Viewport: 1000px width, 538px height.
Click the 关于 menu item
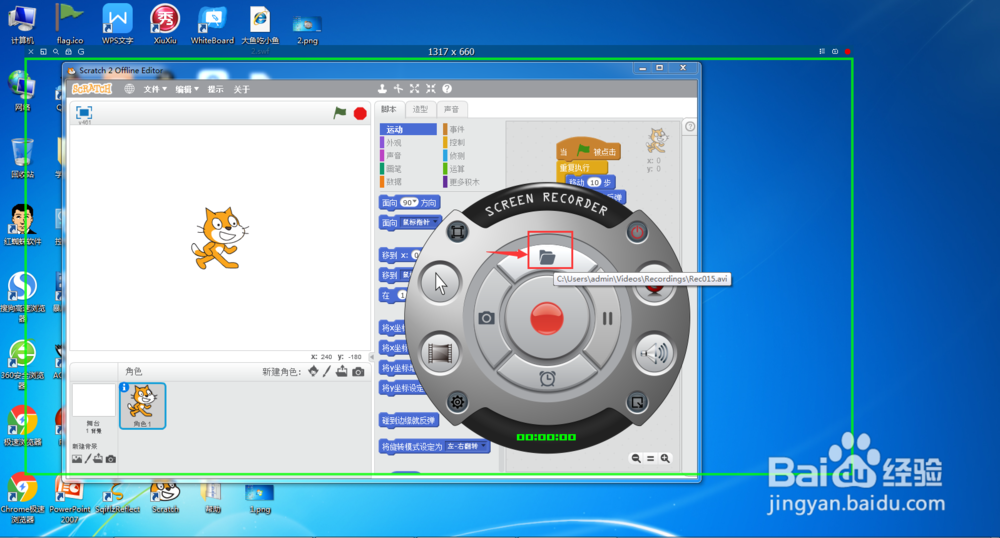pyautogui.click(x=242, y=89)
